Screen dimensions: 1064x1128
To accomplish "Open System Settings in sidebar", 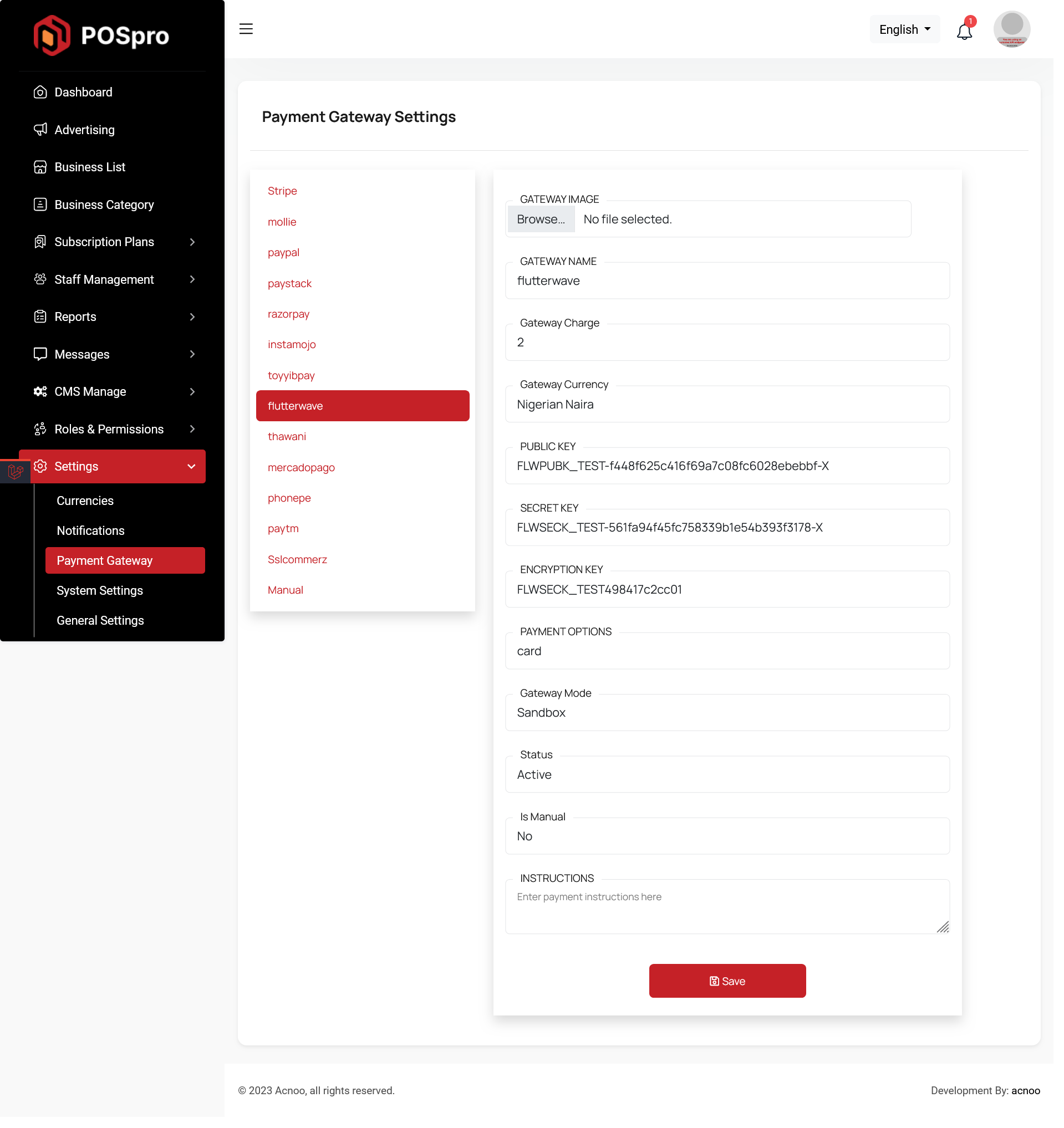I will (x=100, y=590).
